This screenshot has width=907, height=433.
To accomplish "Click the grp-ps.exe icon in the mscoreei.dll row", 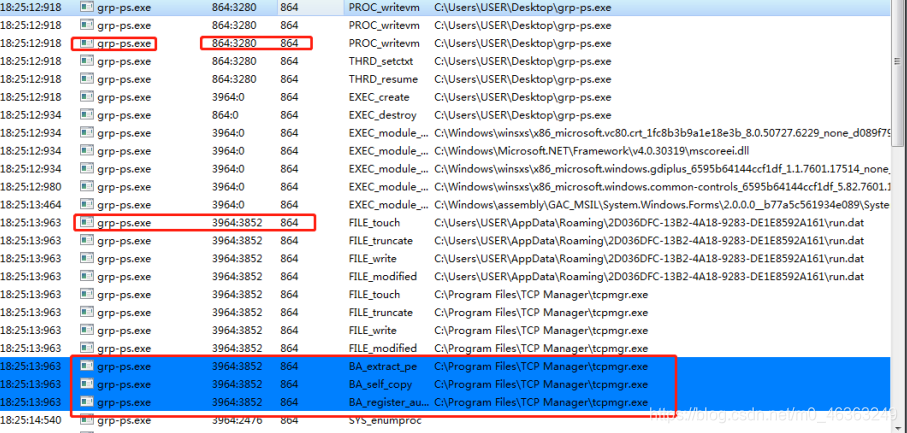I will pos(87,151).
